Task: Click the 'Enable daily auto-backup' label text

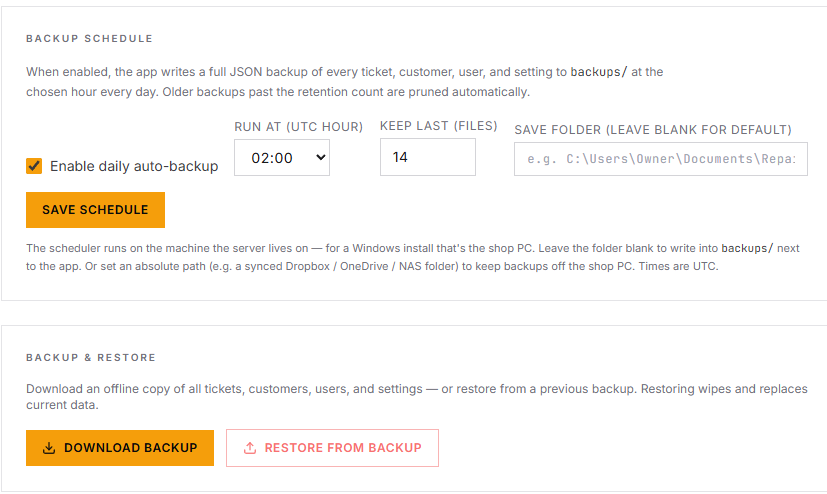Action: tap(134, 166)
